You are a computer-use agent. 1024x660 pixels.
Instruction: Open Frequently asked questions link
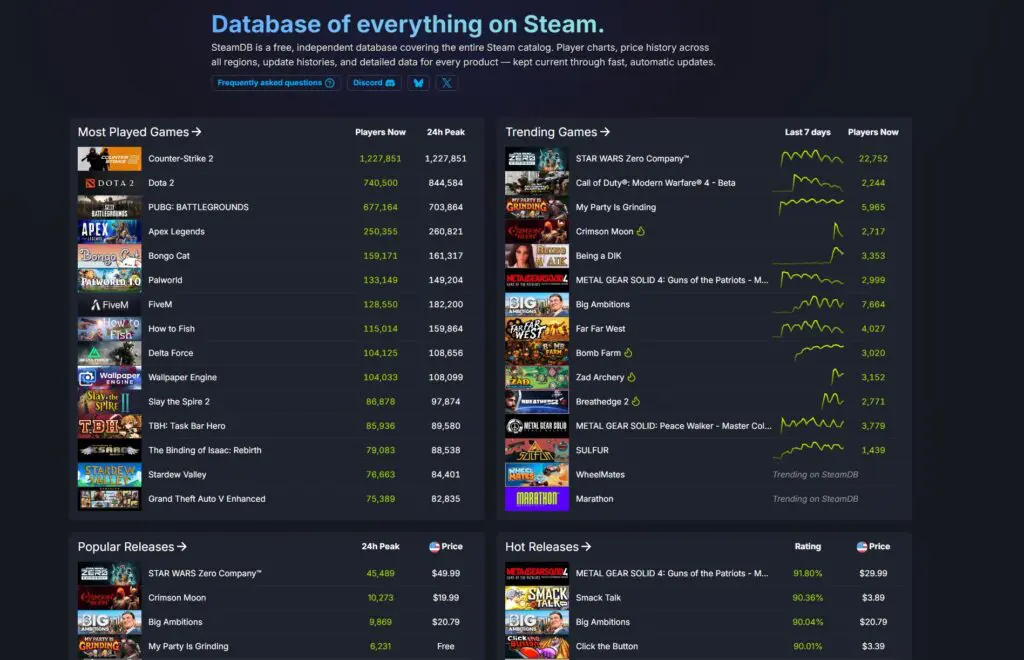(x=276, y=83)
